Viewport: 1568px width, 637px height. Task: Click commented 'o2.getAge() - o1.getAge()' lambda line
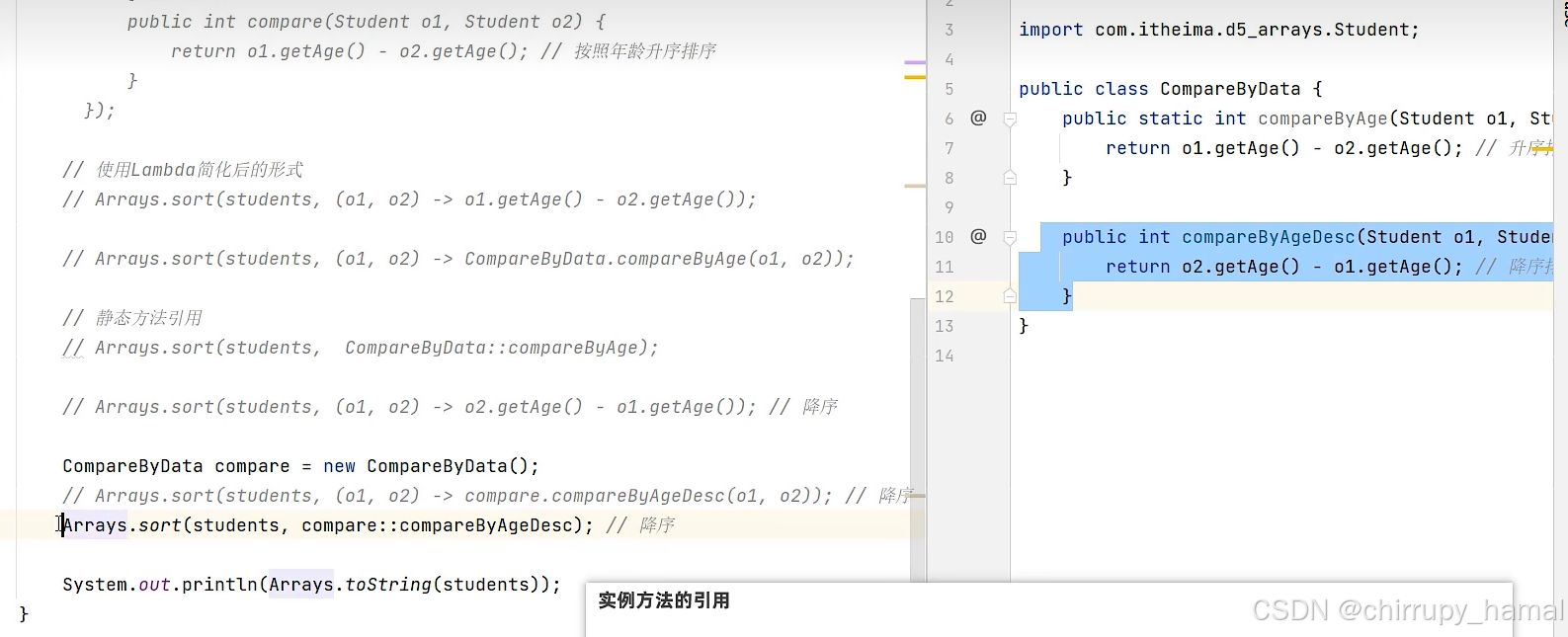pos(451,407)
